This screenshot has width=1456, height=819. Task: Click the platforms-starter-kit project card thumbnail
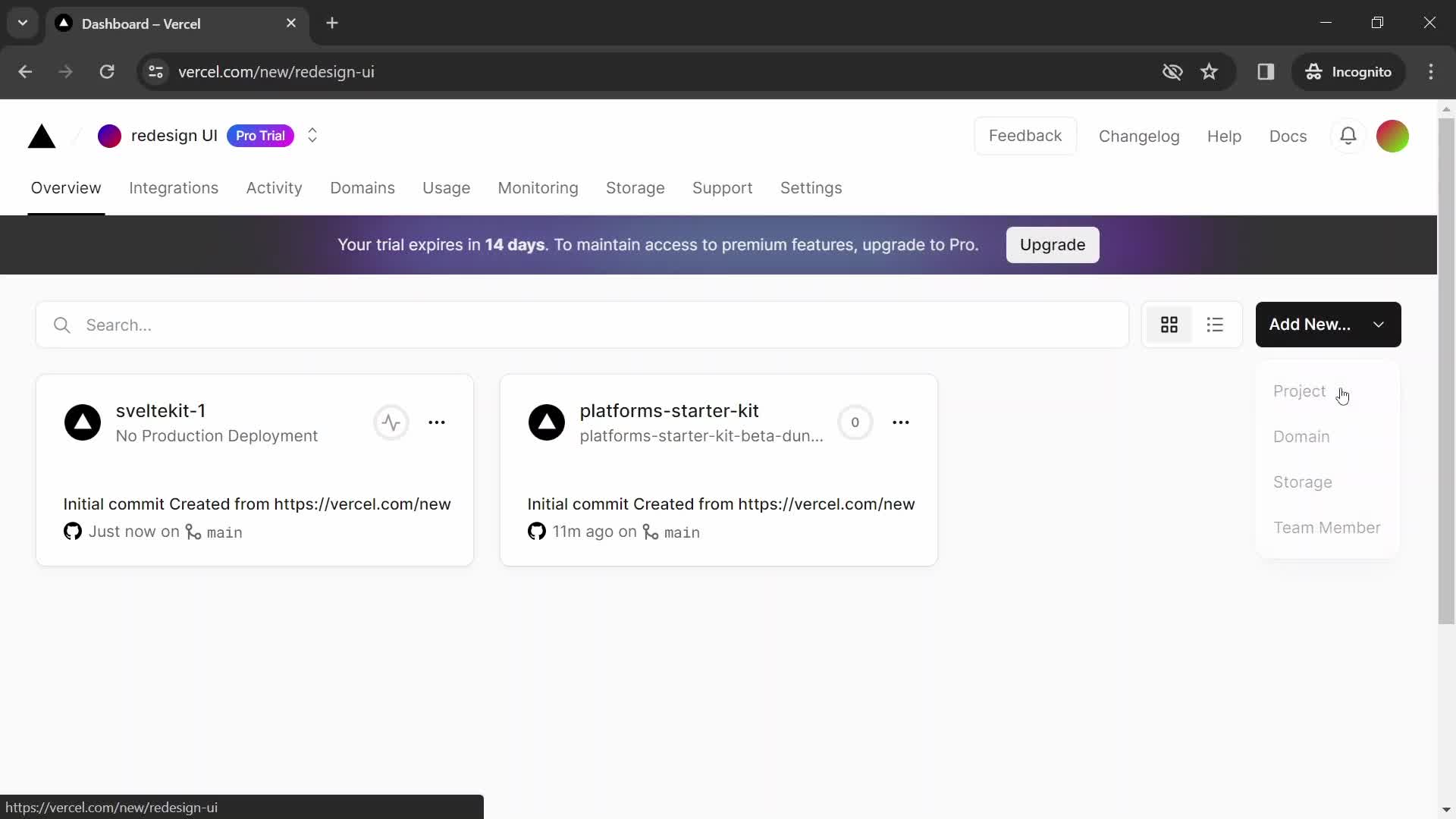(547, 421)
